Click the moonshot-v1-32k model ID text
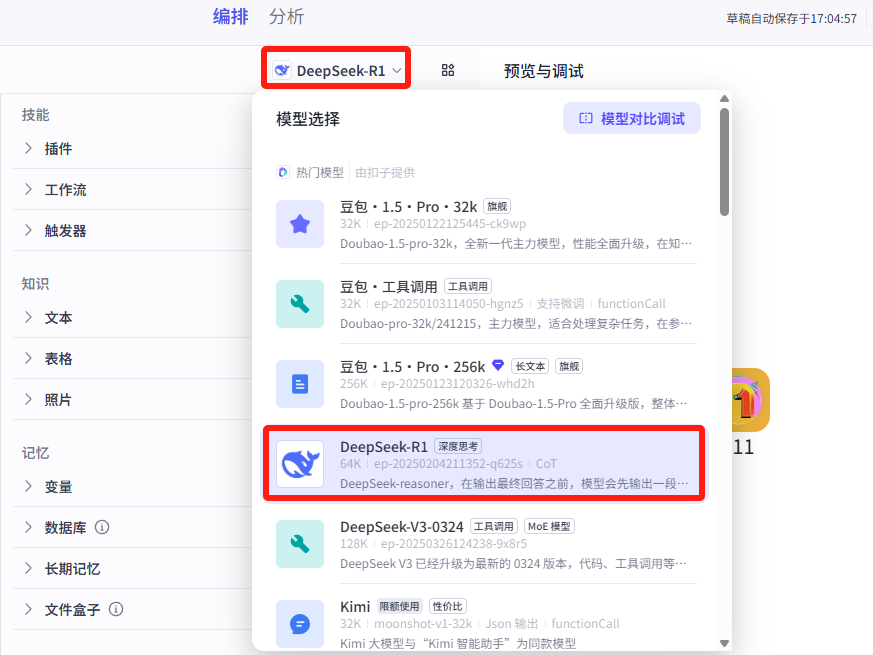This screenshot has width=873, height=655. pos(423,623)
